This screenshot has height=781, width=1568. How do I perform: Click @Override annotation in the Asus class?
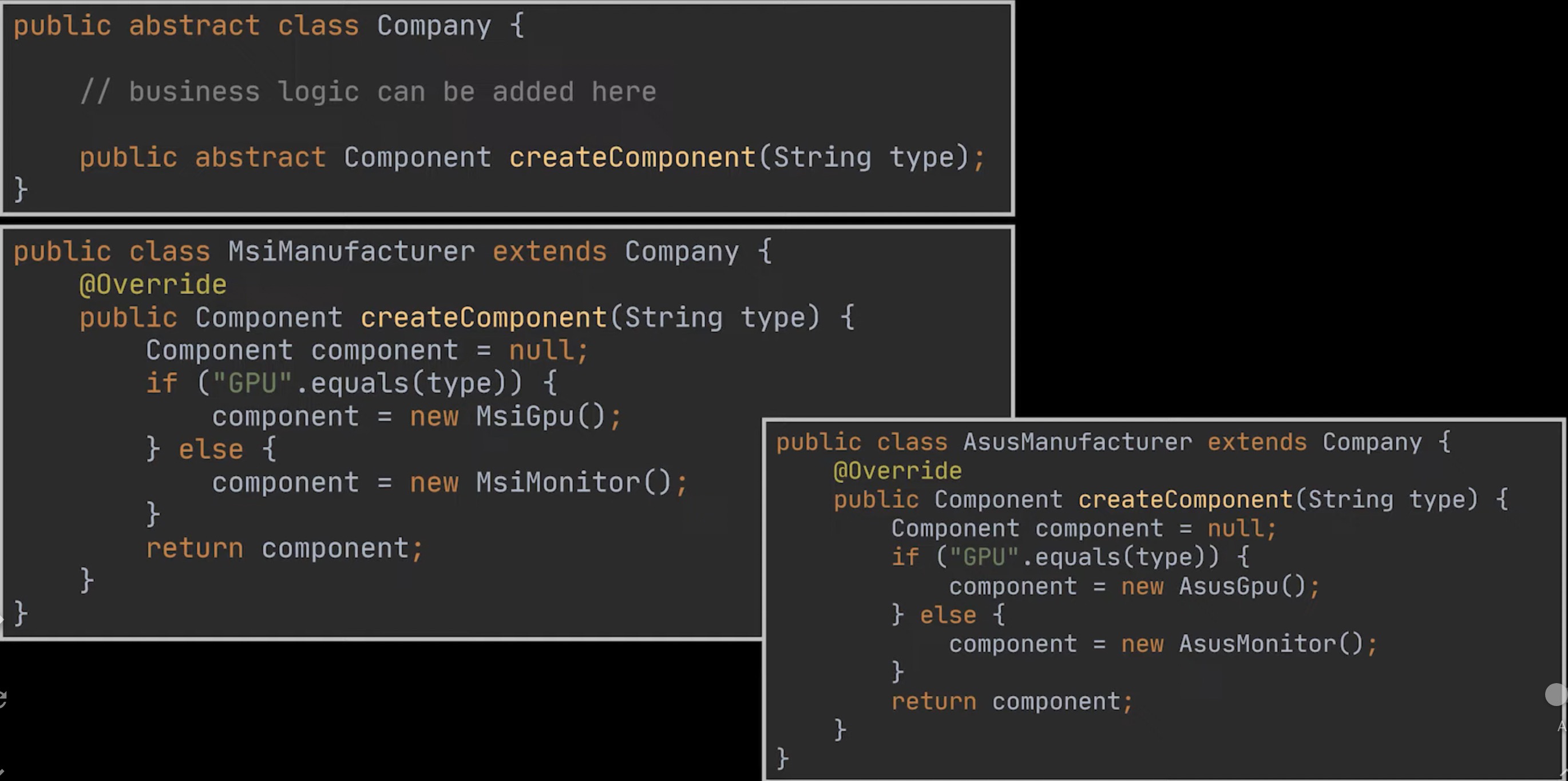(897, 471)
